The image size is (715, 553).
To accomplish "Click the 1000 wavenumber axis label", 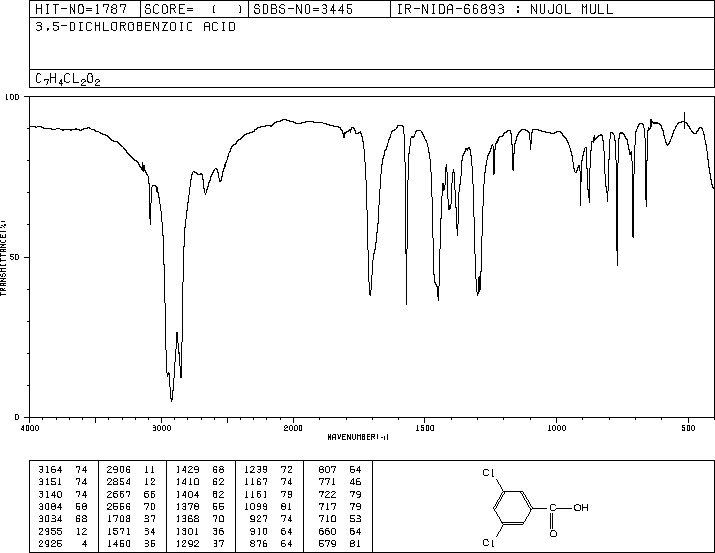I will (x=556, y=428).
